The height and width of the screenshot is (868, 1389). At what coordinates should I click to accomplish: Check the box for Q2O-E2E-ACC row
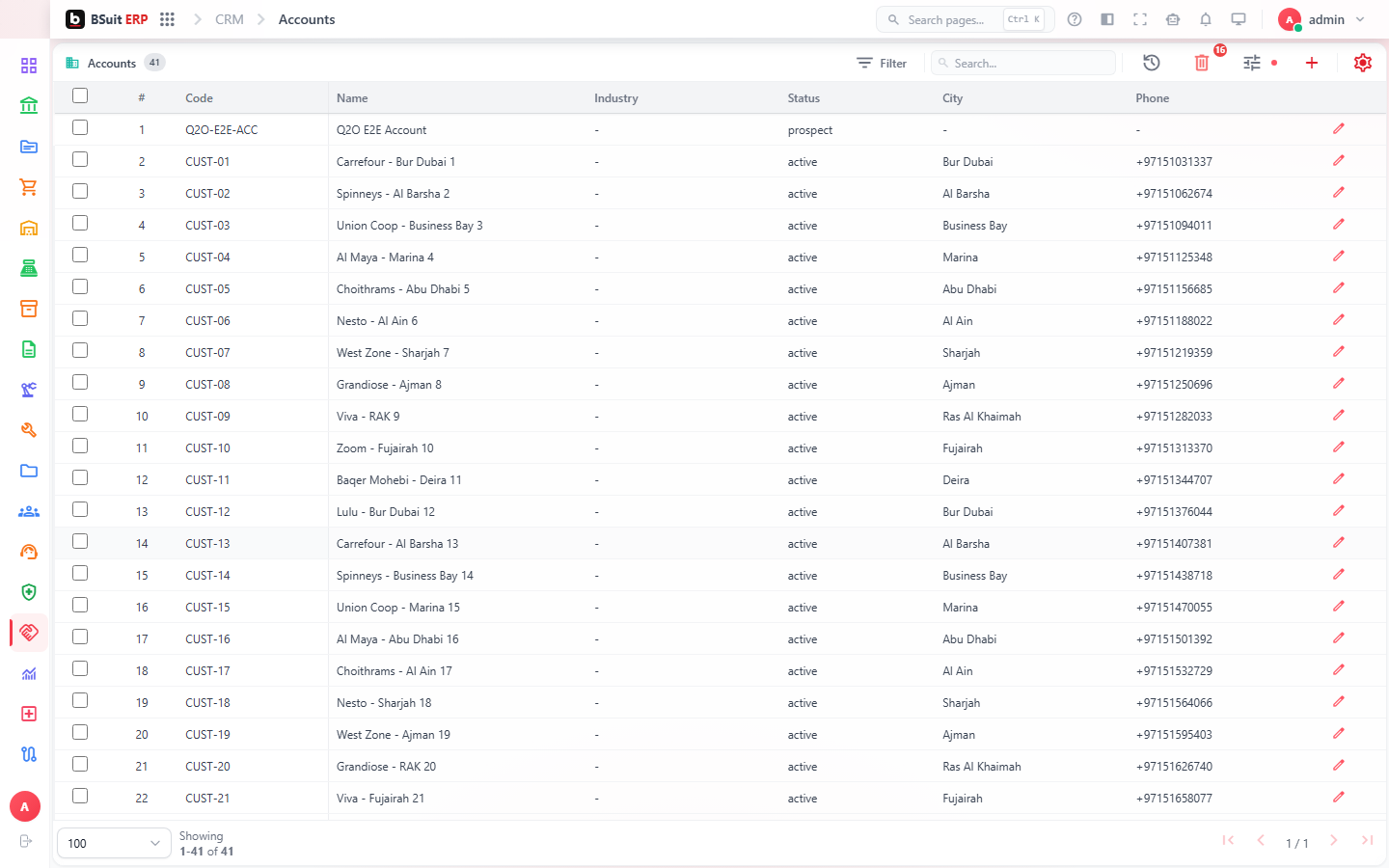(80, 127)
